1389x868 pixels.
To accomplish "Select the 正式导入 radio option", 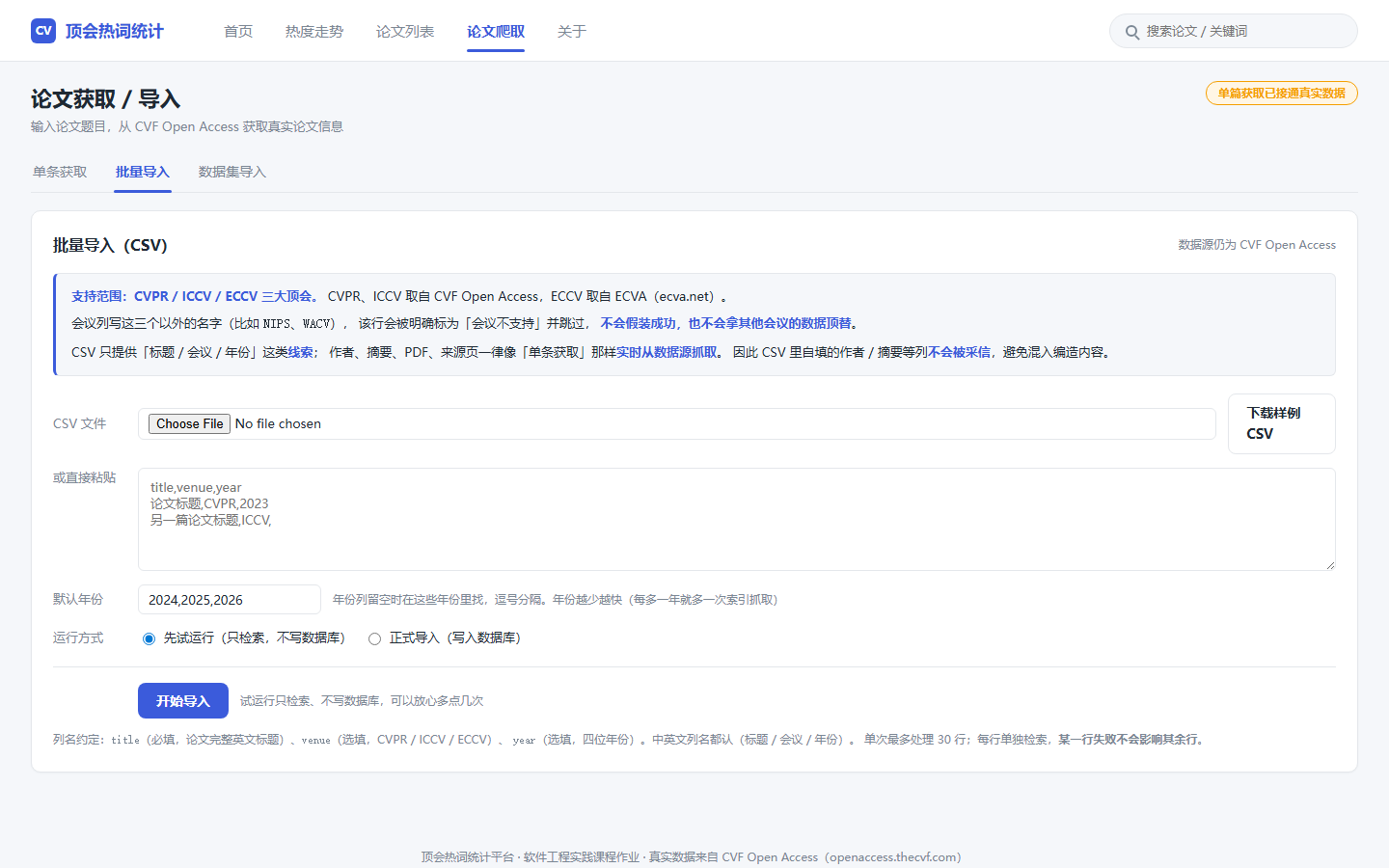I will tap(374, 638).
